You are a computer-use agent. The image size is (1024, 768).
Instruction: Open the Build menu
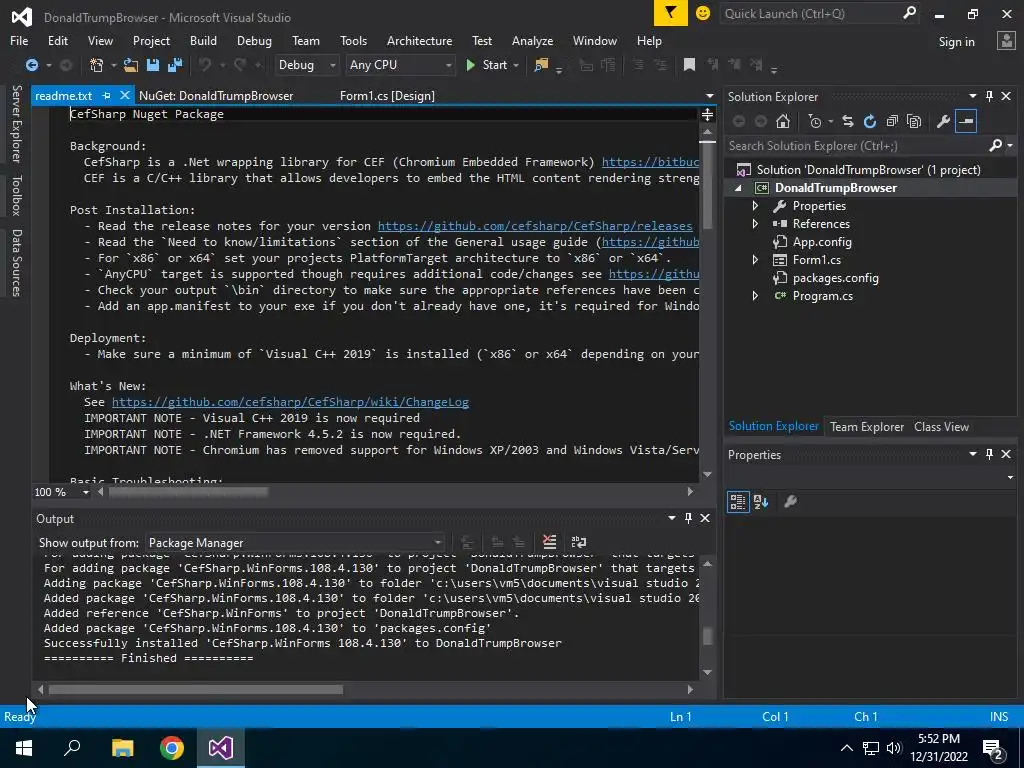point(203,40)
